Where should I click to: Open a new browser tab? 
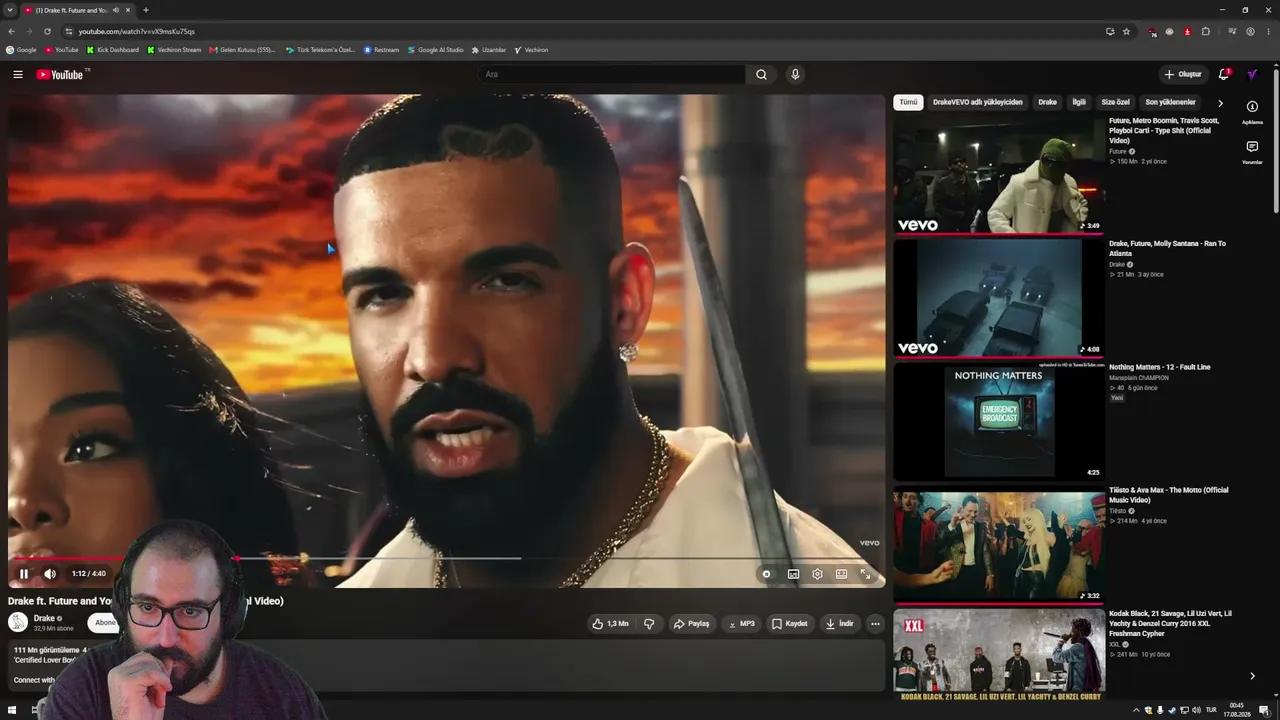click(145, 10)
